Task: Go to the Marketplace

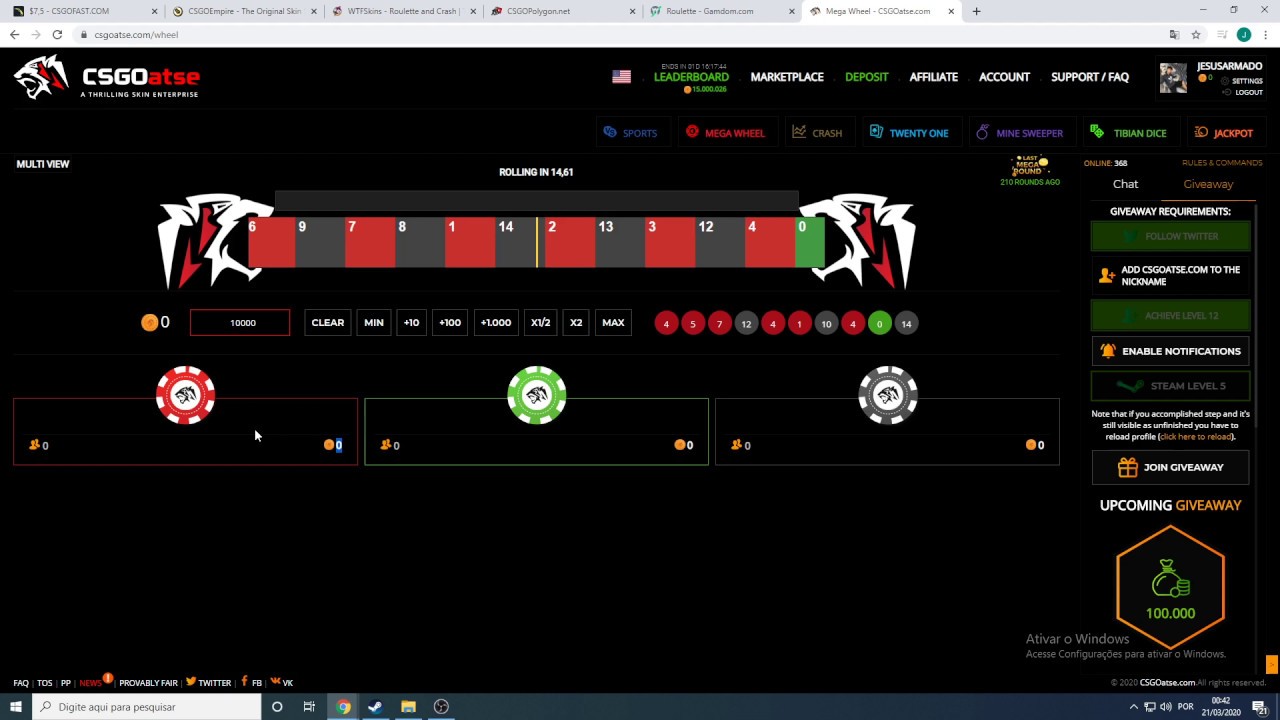Action: click(x=787, y=77)
